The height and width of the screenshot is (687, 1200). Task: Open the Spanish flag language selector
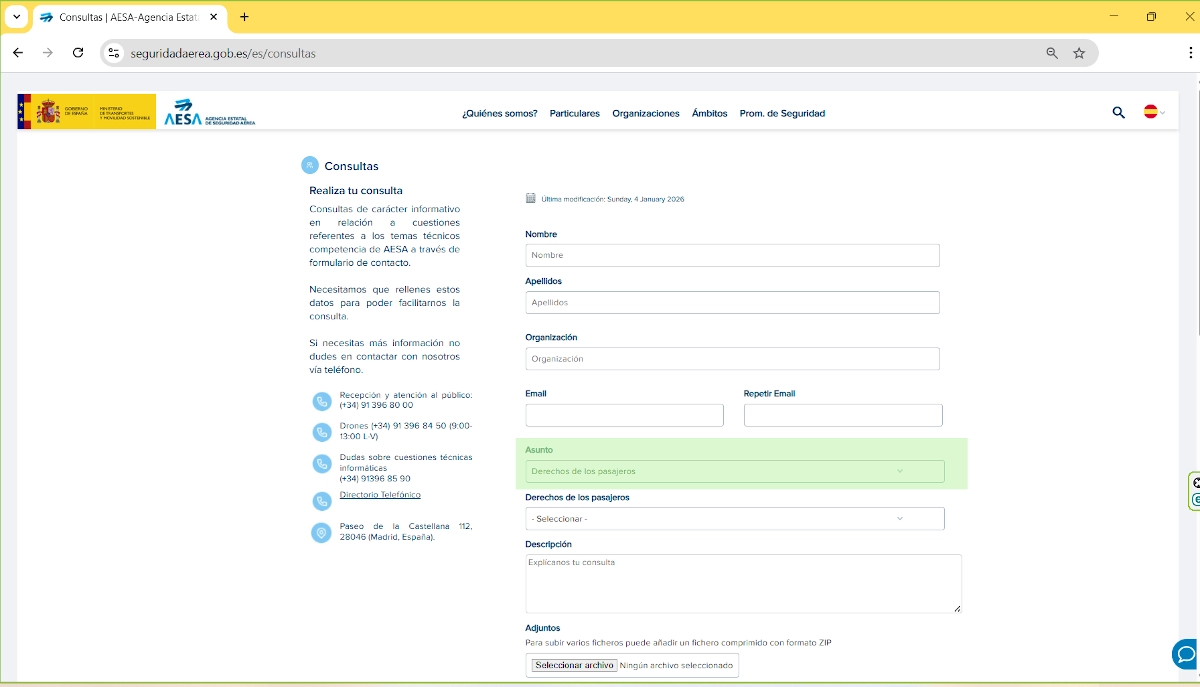click(1153, 113)
